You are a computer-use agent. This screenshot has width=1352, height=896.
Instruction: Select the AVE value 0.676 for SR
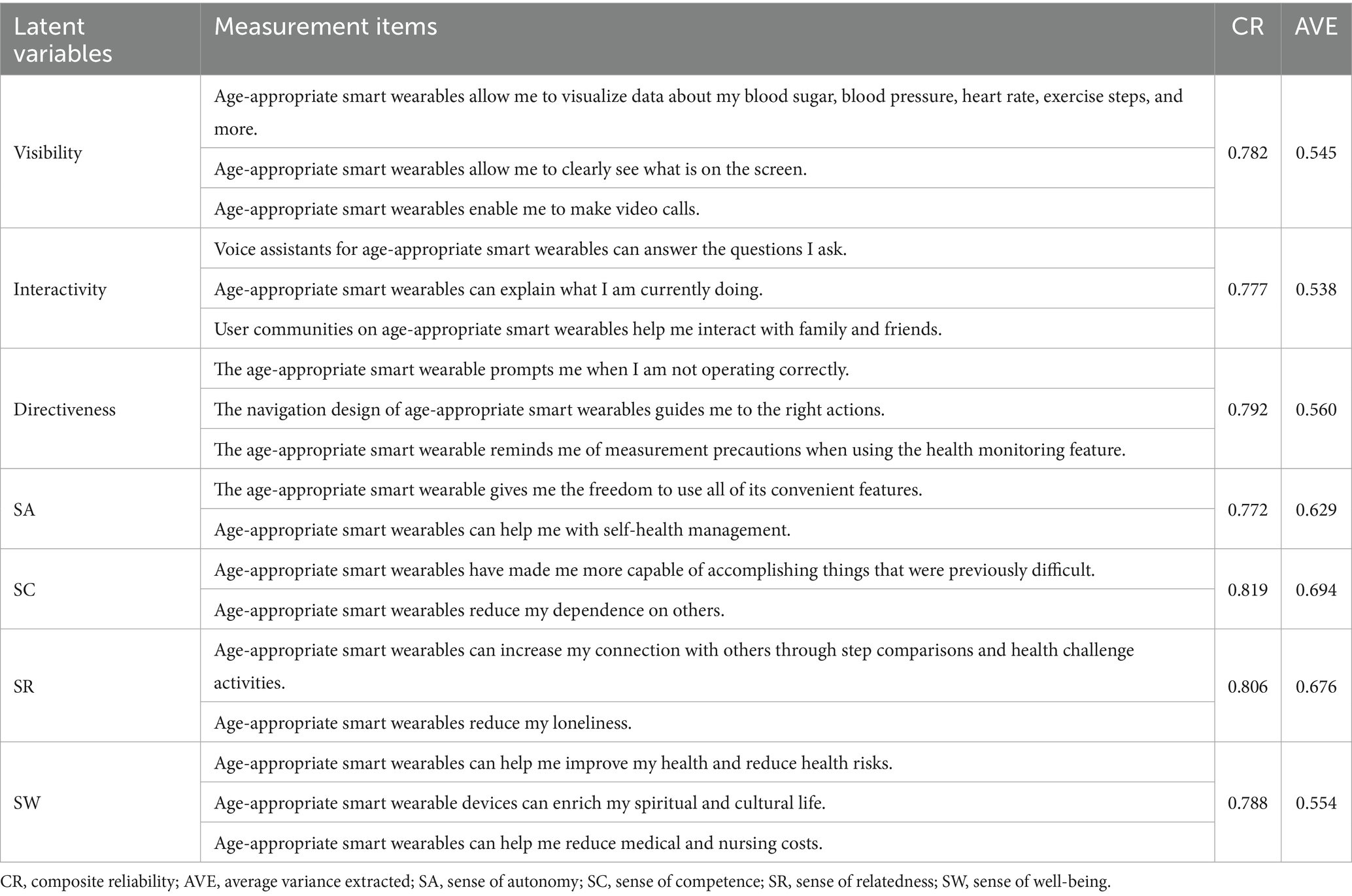click(1316, 687)
